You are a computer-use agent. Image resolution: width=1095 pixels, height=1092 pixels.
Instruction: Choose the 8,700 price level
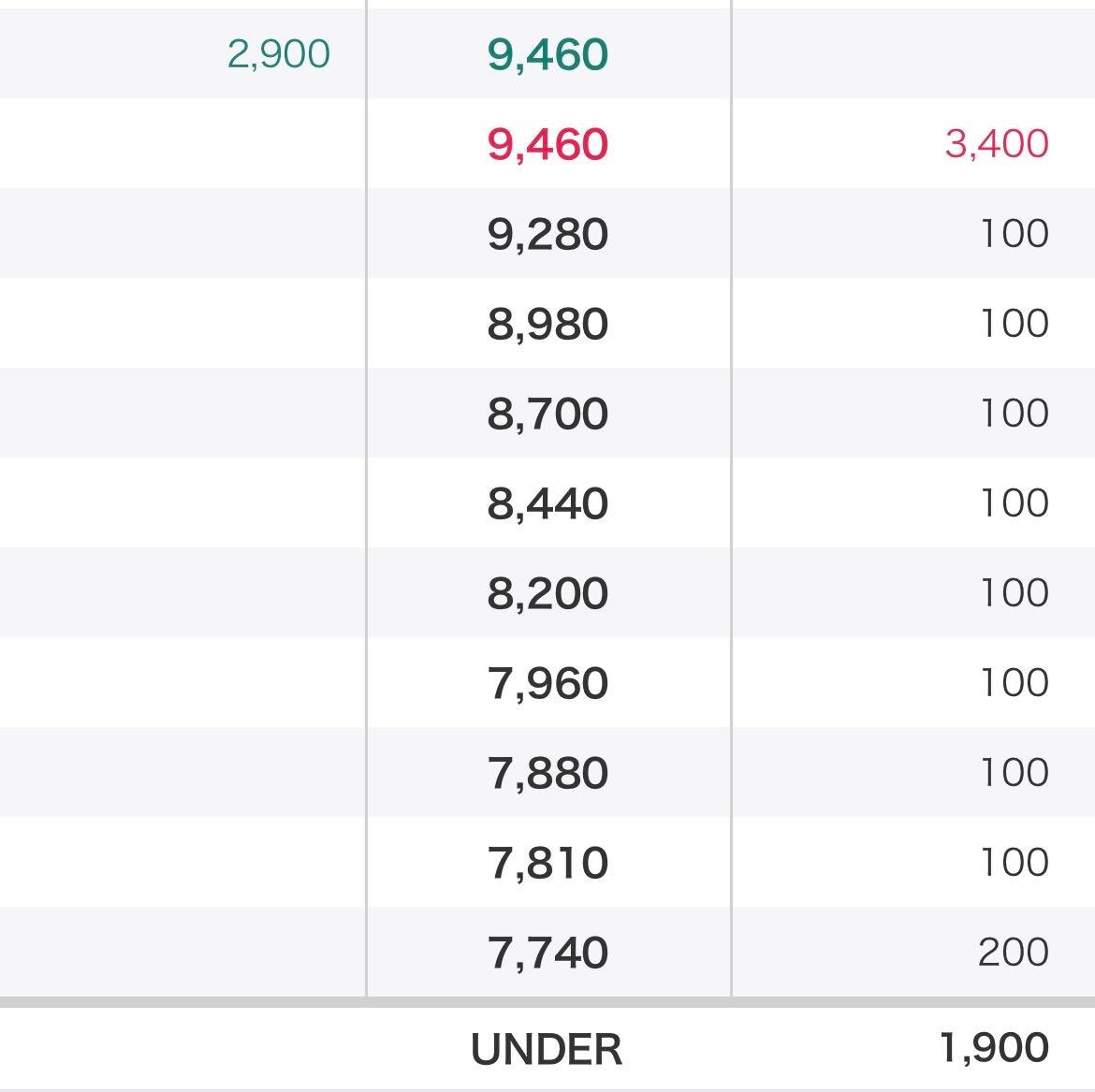pyautogui.click(x=547, y=414)
